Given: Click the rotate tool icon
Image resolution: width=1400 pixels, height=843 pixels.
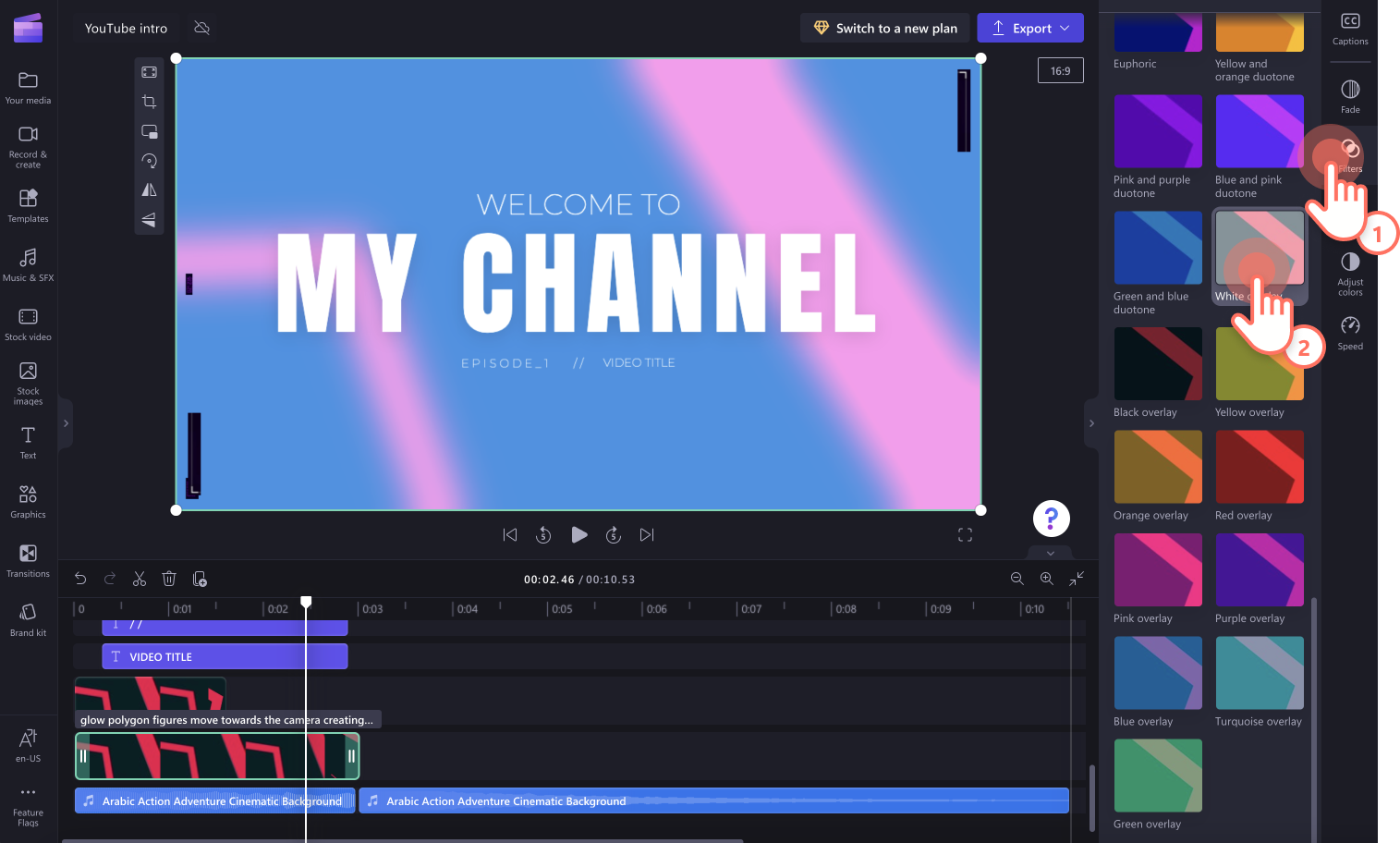Looking at the screenshot, I should pyautogui.click(x=149, y=161).
